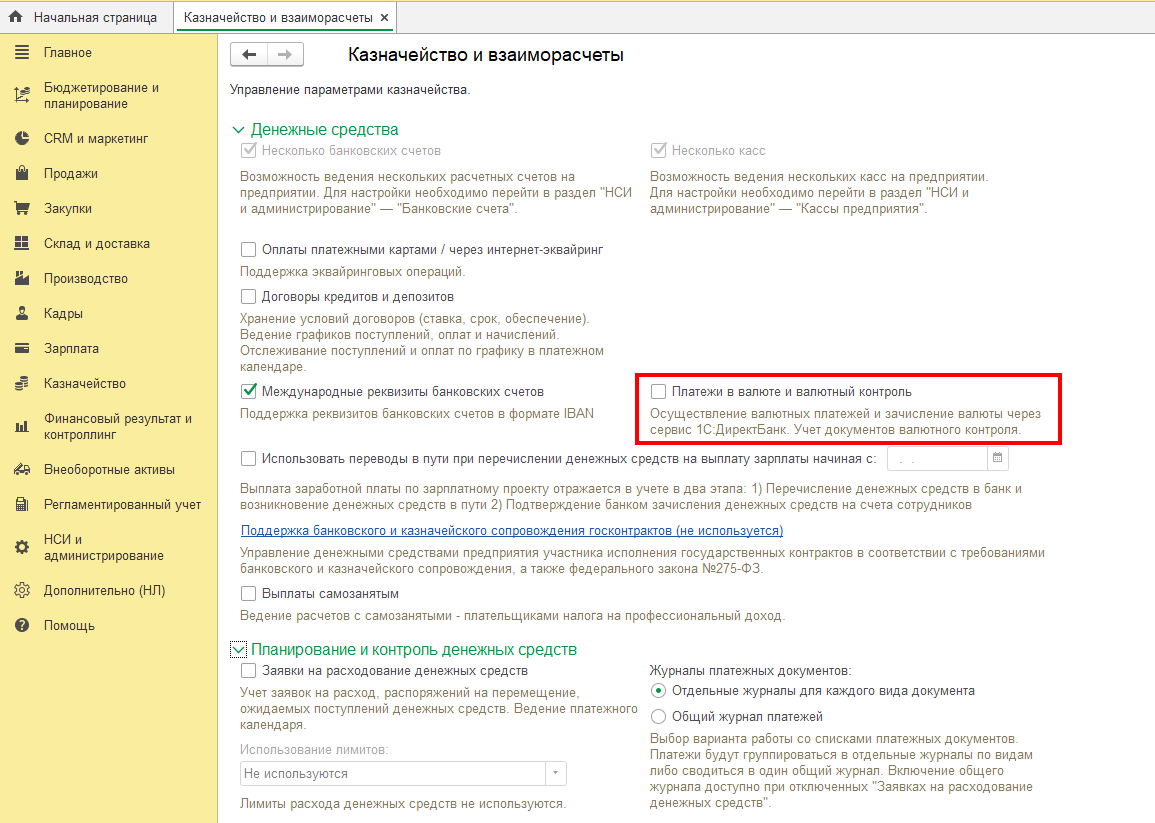Open the calendar picker for transfer date
Screen dimensions: 1155x823
click(x=997, y=458)
